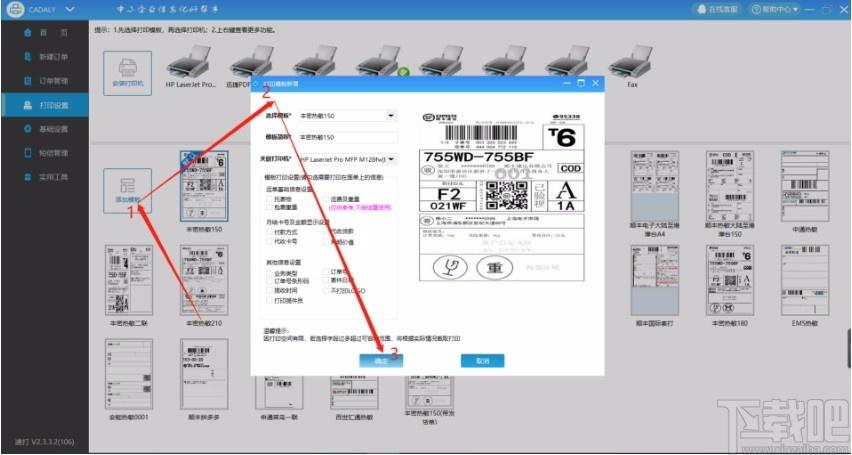Open 短信管理 in the sidebar

[45, 153]
